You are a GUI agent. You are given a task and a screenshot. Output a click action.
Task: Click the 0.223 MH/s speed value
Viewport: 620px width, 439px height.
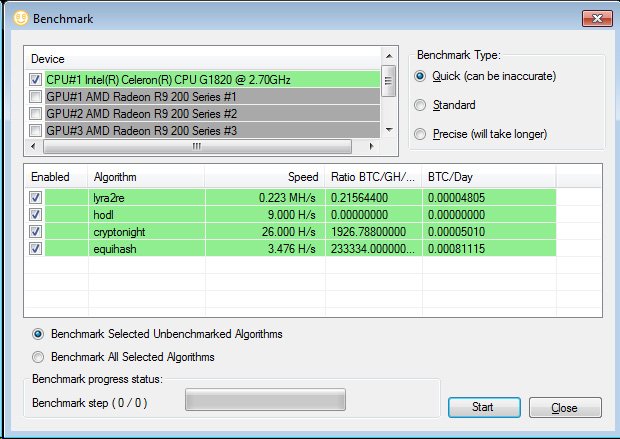click(x=287, y=197)
